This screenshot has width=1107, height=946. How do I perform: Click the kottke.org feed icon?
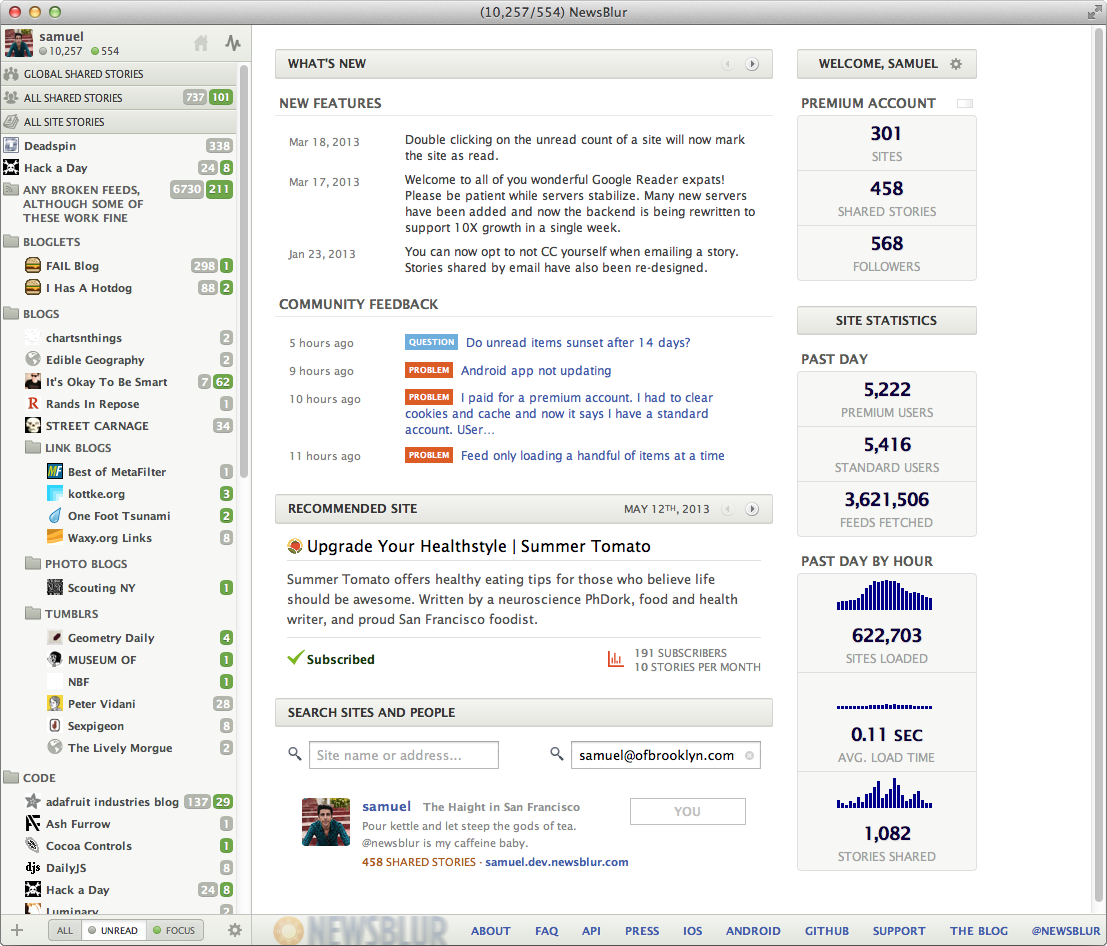point(54,493)
